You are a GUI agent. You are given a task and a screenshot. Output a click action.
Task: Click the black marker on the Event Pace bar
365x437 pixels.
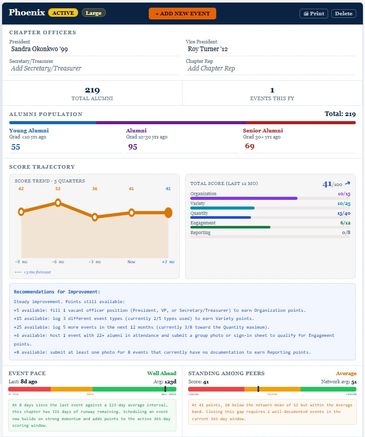point(165,389)
